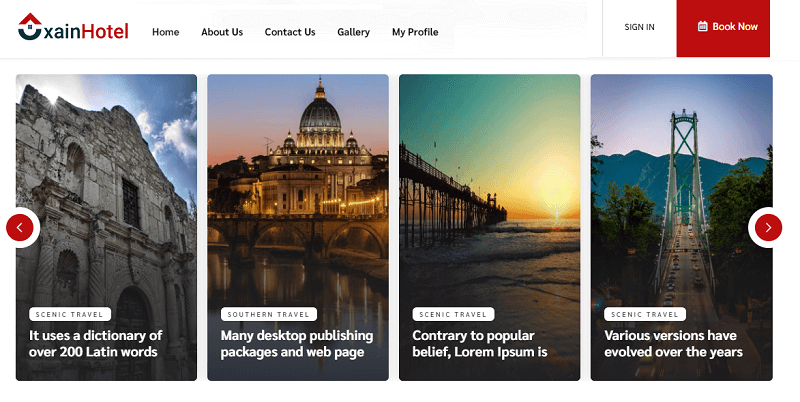Open the Home menu item

165,32
